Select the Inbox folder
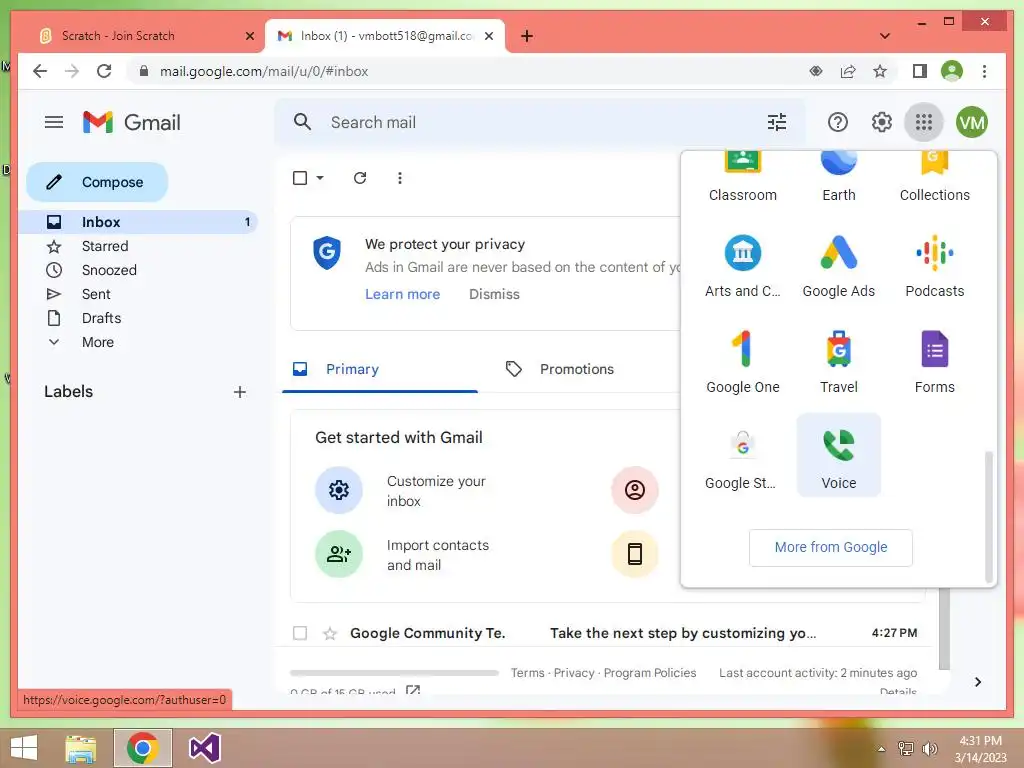This screenshot has width=1024, height=768. [x=138, y=222]
